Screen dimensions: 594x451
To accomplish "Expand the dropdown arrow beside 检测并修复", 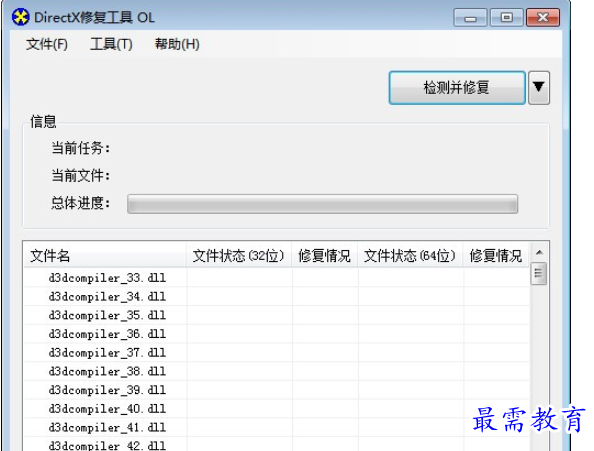I will (x=539, y=87).
